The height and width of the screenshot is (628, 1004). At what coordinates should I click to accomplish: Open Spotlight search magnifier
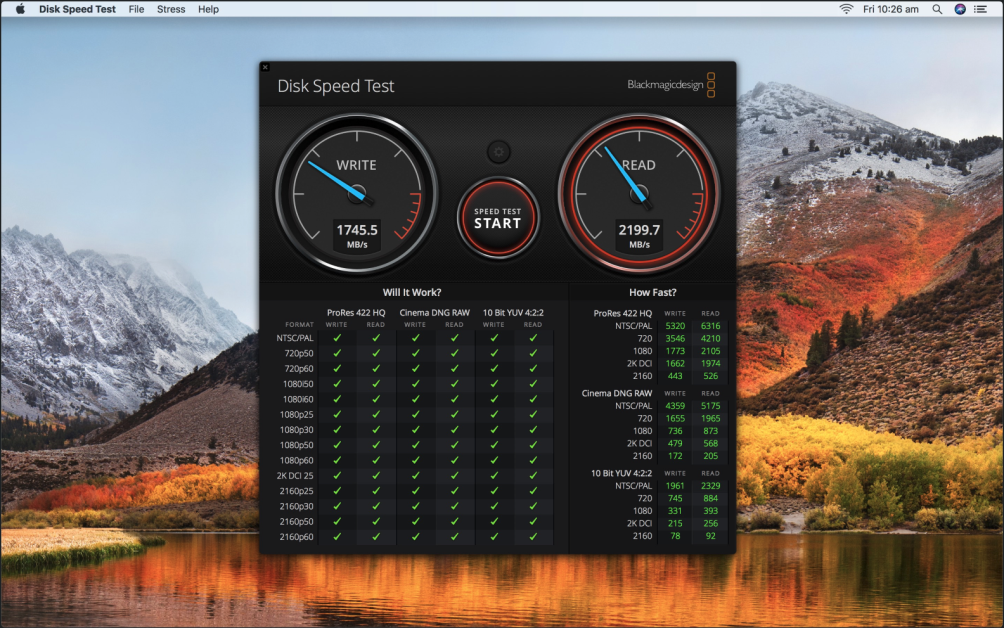tap(937, 9)
